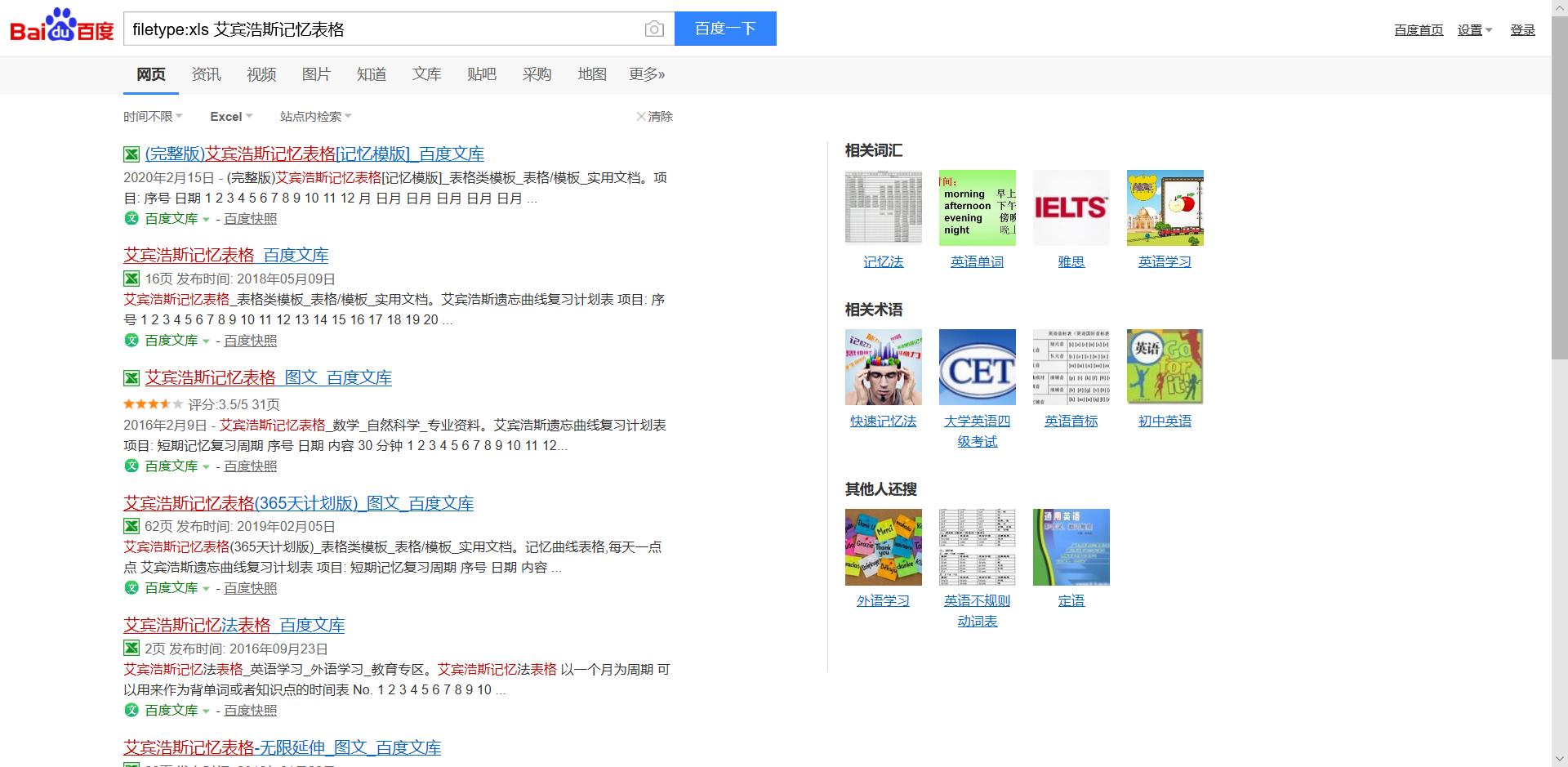The image size is (1568, 767).
Task: Open the 设置 settings dropdown
Action: pyautogui.click(x=1473, y=29)
